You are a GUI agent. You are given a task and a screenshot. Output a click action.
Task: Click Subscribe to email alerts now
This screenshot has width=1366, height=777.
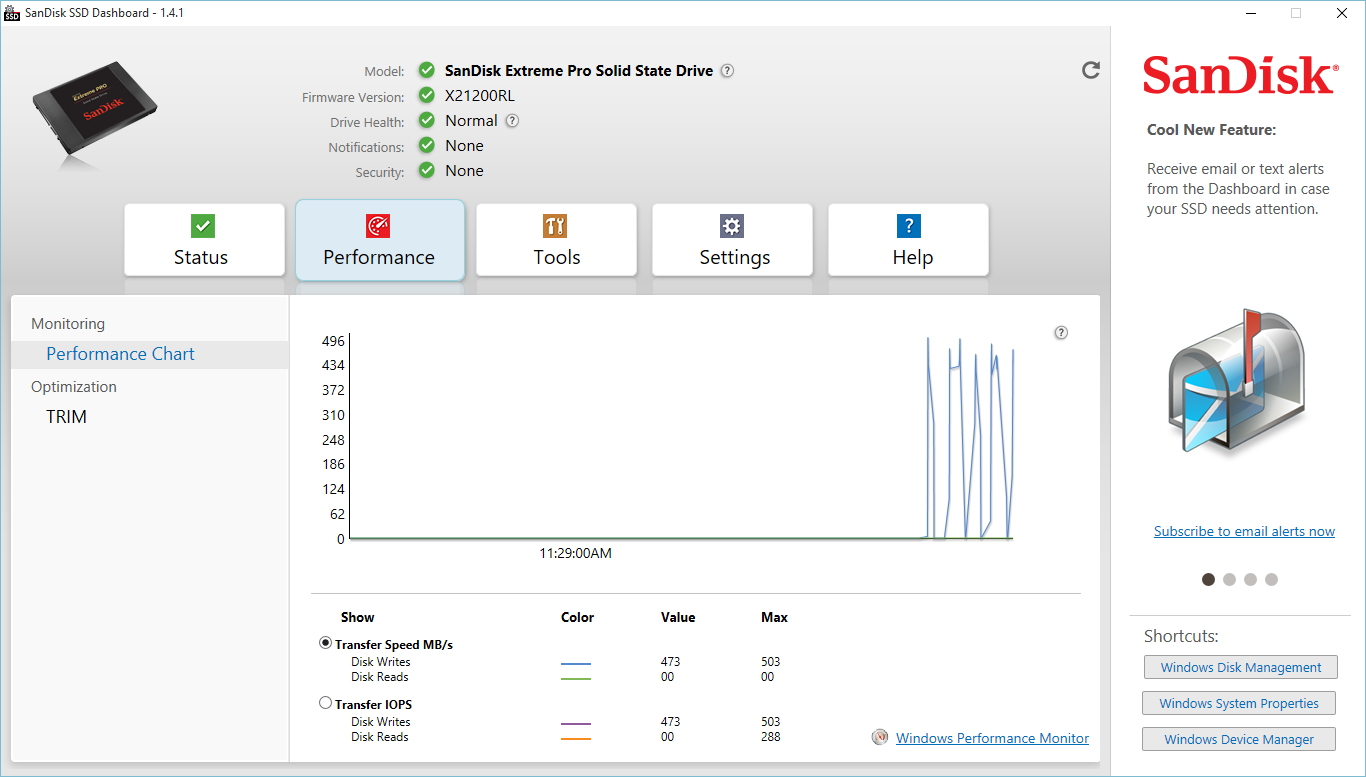coord(1244,531)
